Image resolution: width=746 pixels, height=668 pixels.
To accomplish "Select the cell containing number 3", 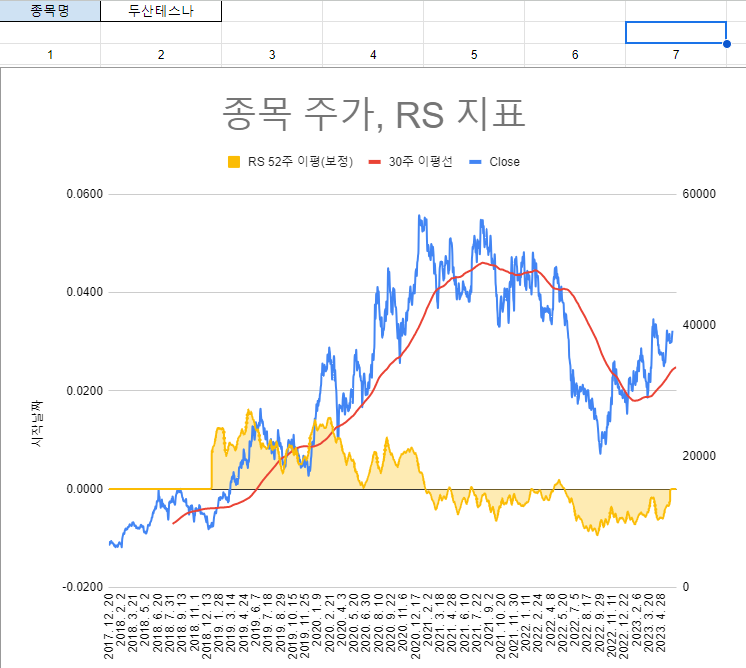I will click(x=272, y=55).
